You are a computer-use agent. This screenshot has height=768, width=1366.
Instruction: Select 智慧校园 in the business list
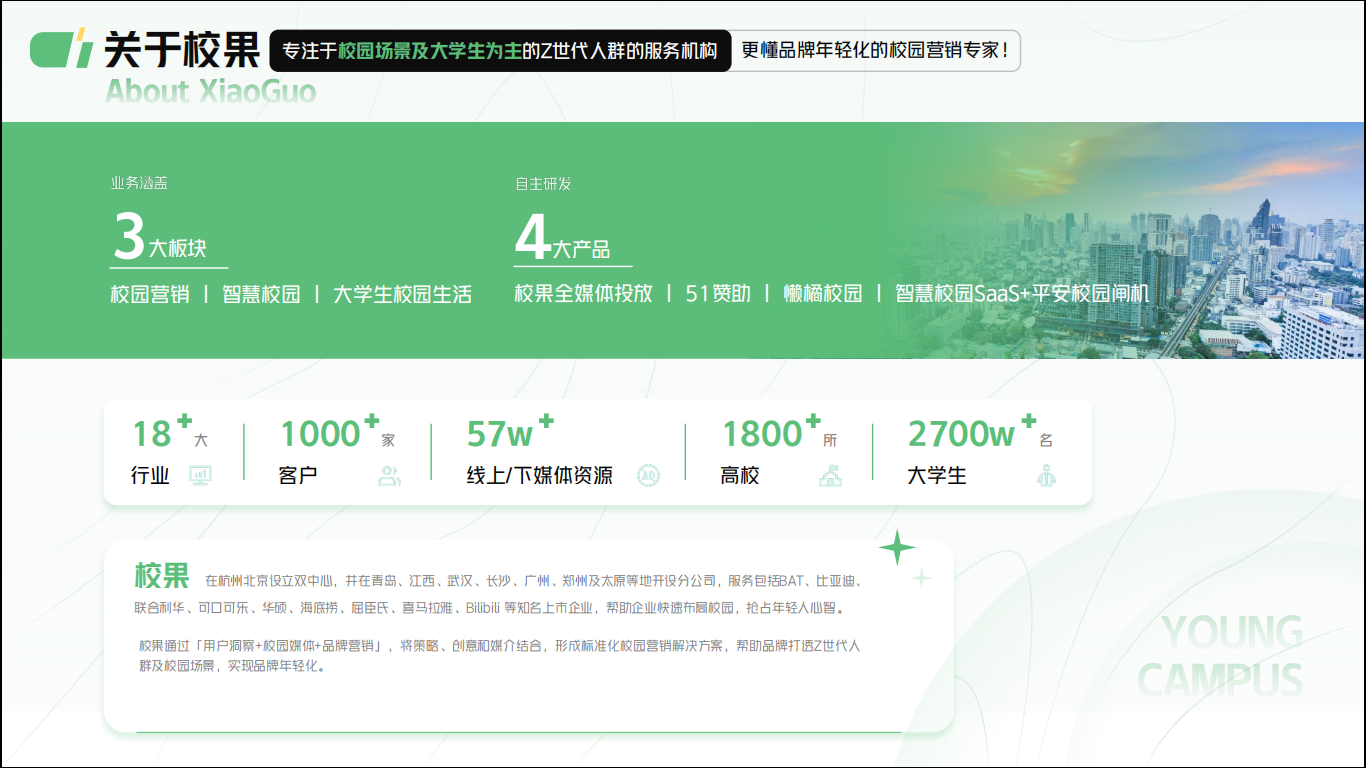(x=261, y=294)
